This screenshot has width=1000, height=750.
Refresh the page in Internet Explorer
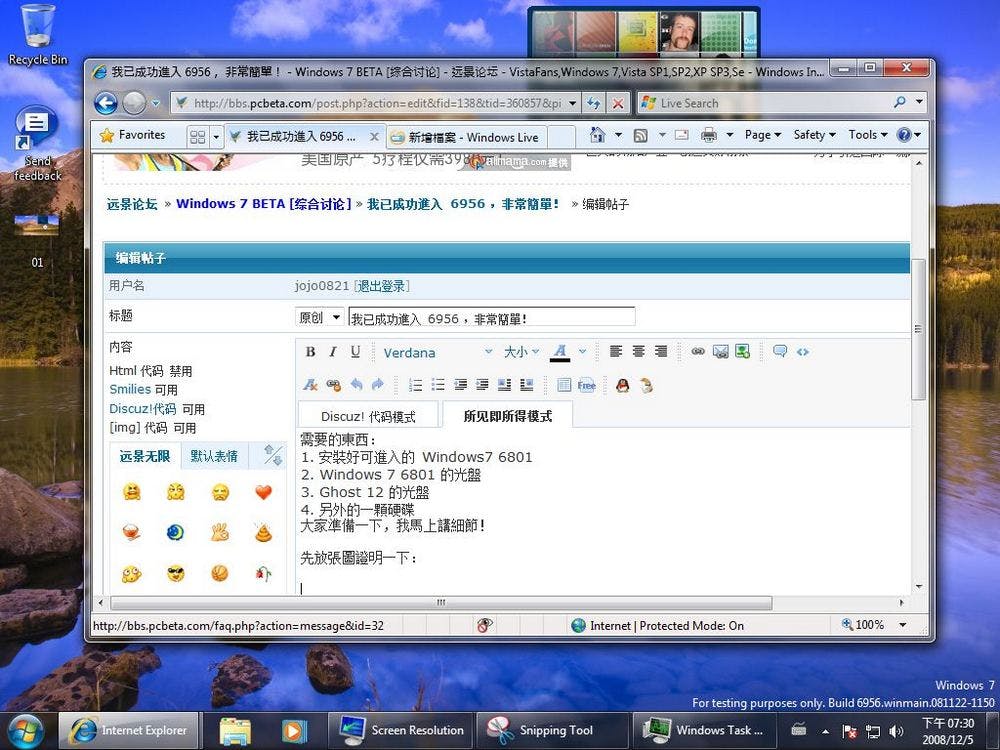594,103
